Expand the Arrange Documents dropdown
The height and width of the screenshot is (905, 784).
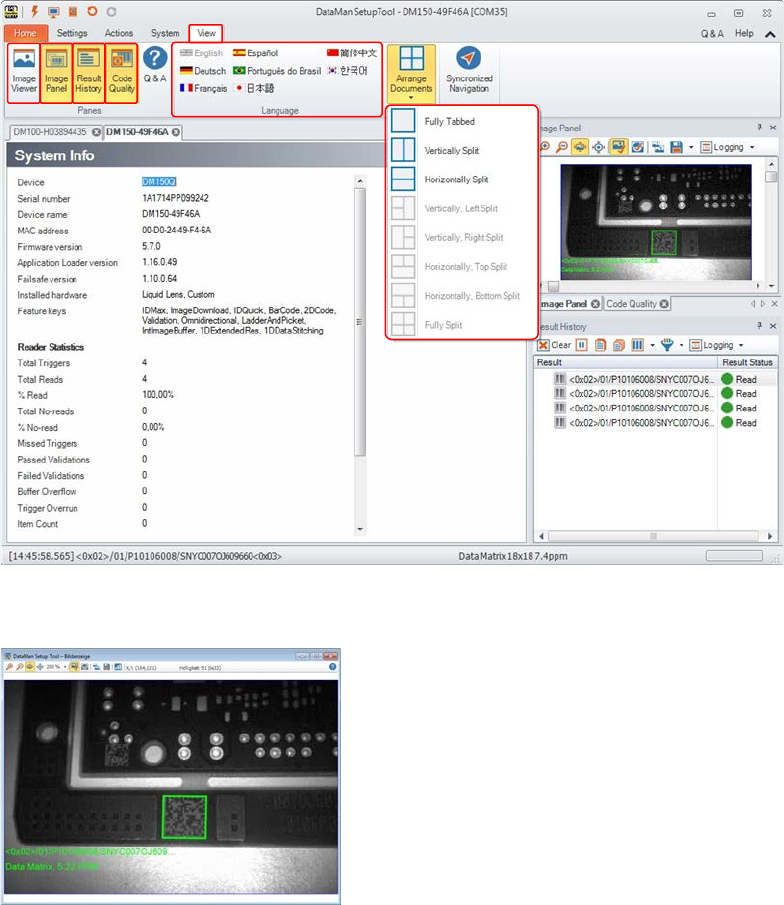(411, 73)
